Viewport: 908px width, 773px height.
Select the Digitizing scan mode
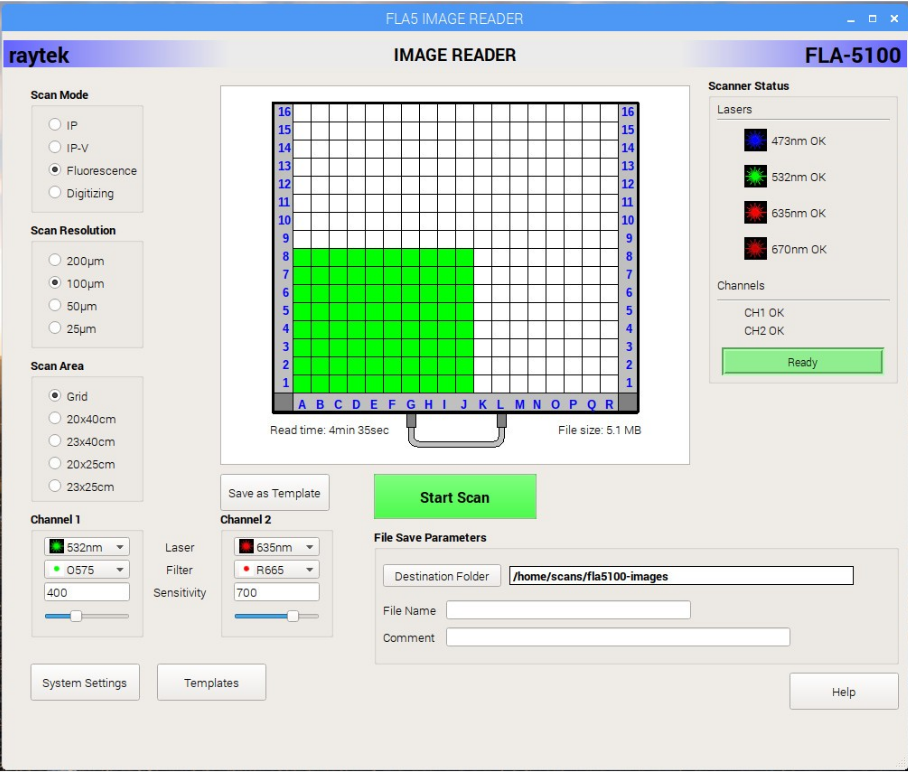click(x=56, y=193)
